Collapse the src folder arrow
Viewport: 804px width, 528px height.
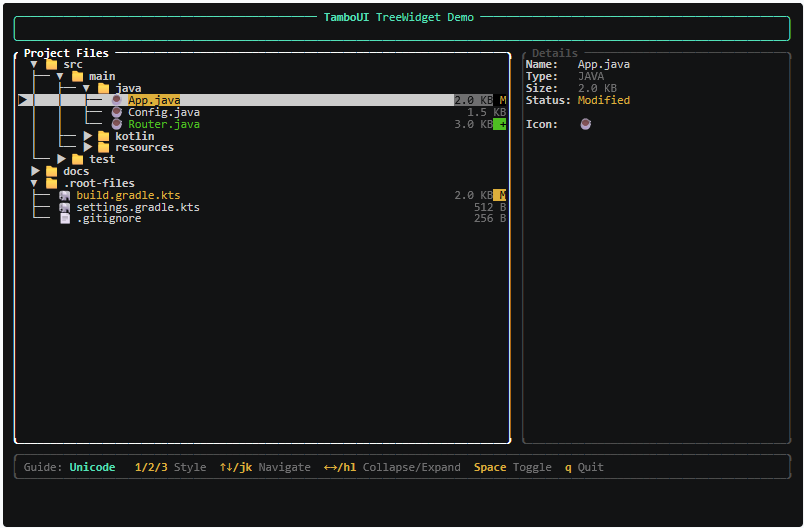[x=34, y=65]
